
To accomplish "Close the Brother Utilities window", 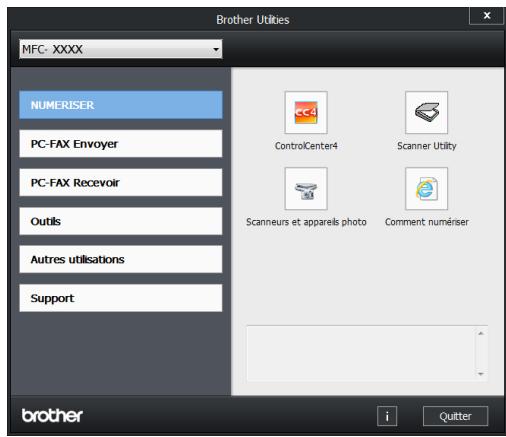I will [487, 15].
